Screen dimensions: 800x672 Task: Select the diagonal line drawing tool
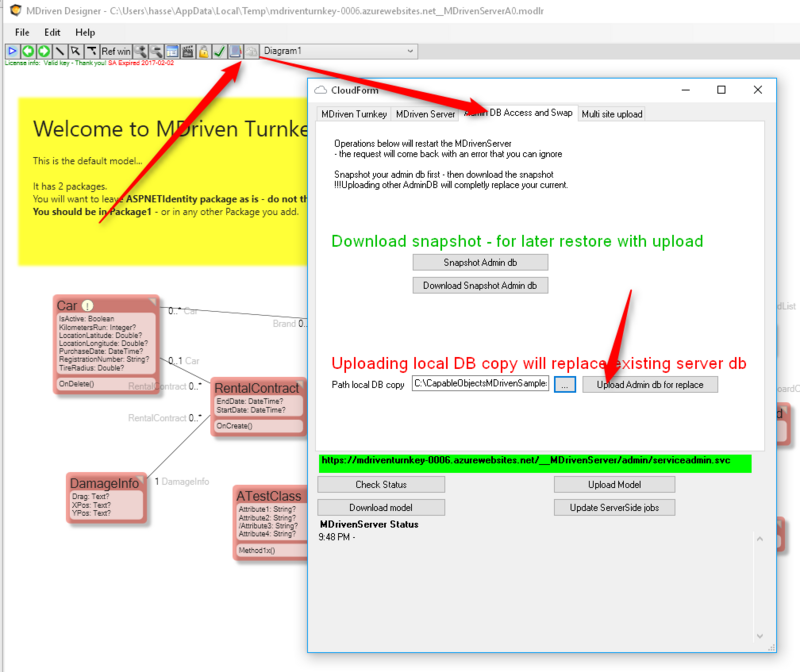click(60, 51)
